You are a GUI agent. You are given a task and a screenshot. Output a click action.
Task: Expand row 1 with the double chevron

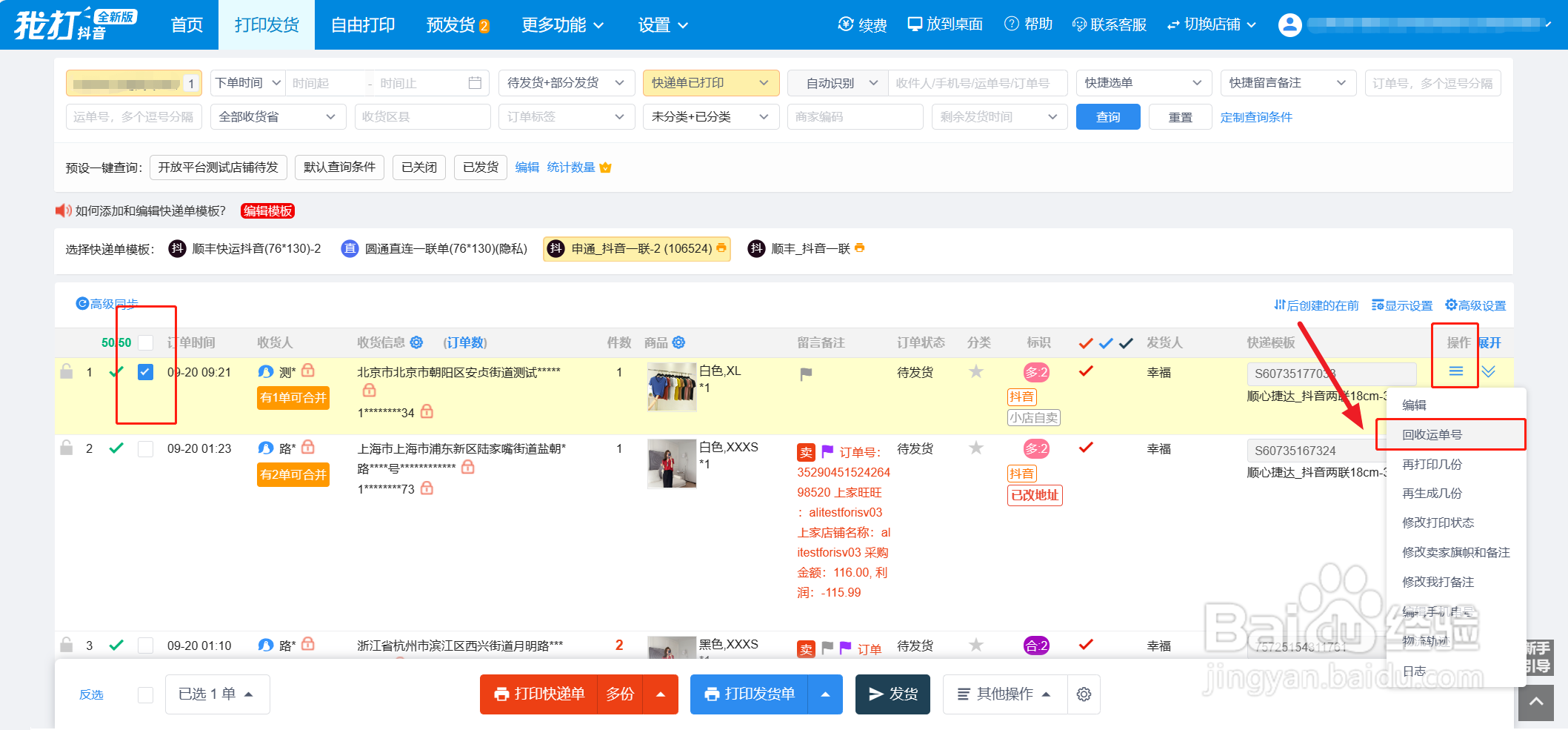[1488, 371]
